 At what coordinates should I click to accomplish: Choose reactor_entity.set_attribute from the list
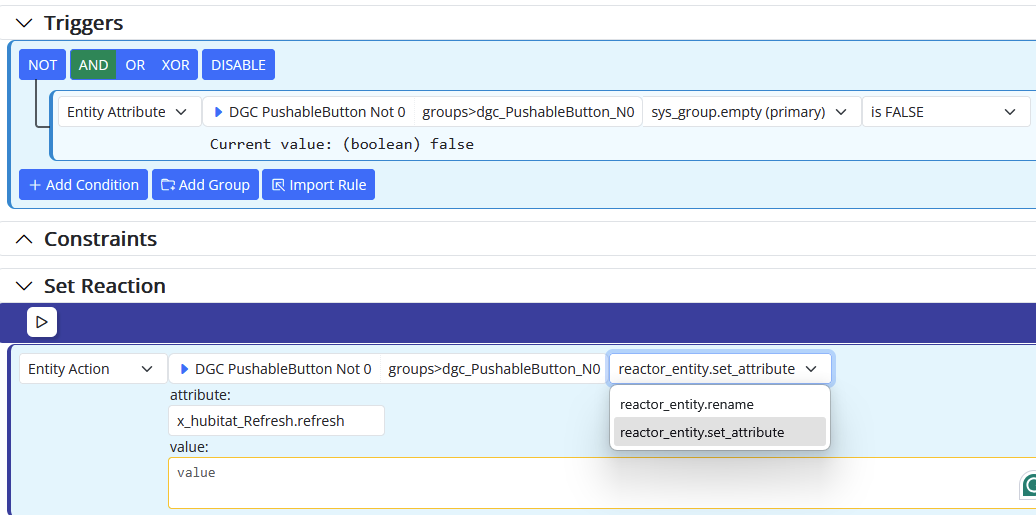coord(720,432)
